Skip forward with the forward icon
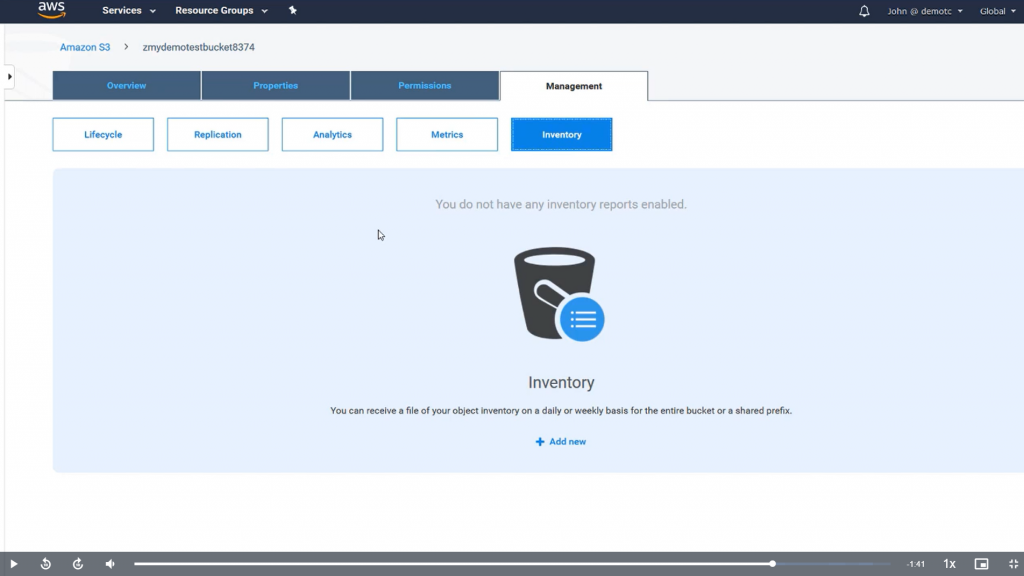Image resolution: width=1024 pixels, height=576 pixels. (x=78, y=564)
